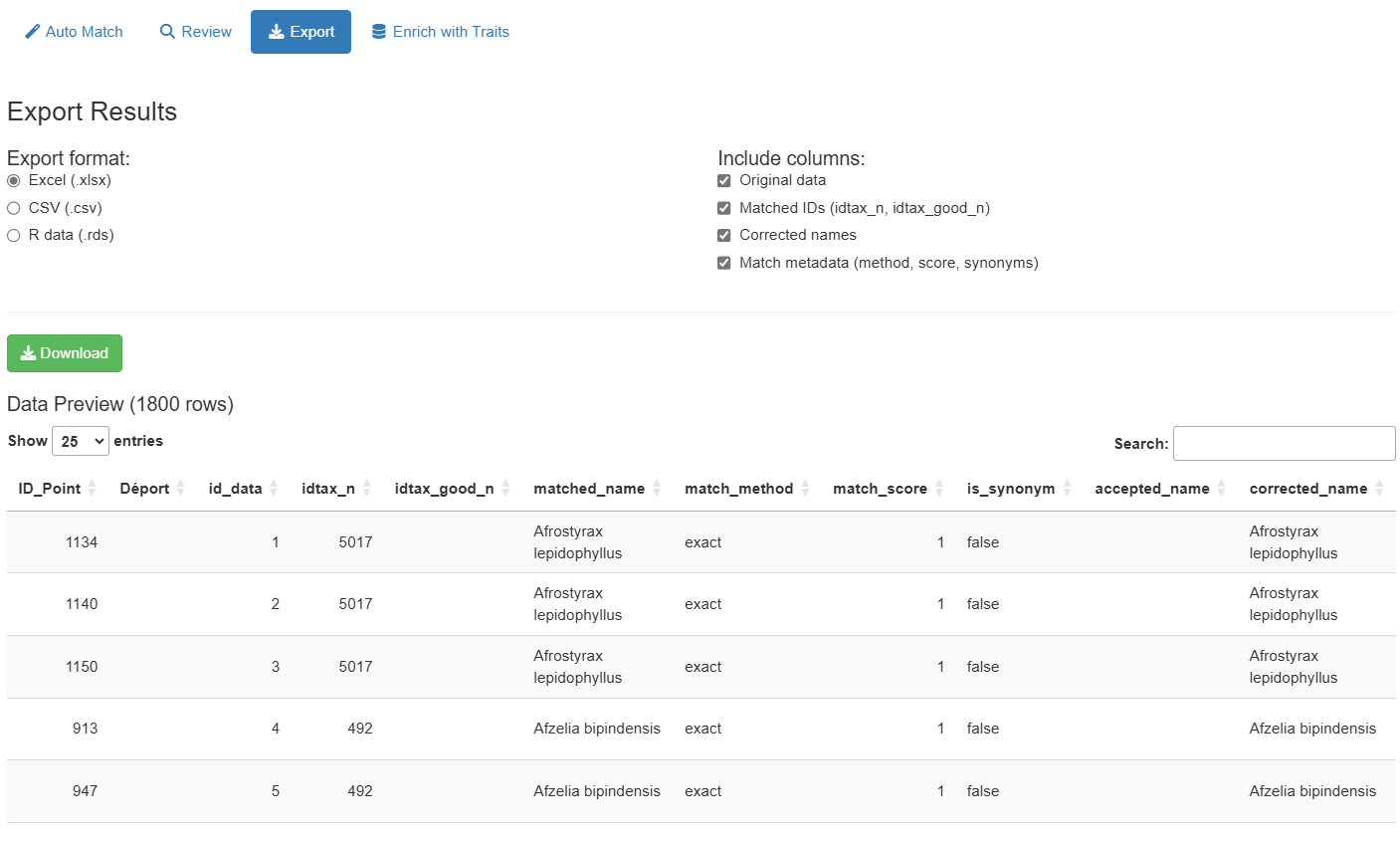Choose R data (.rds) format
The height and width of the screenshot is (841, 1400).
tap(14, 236)
